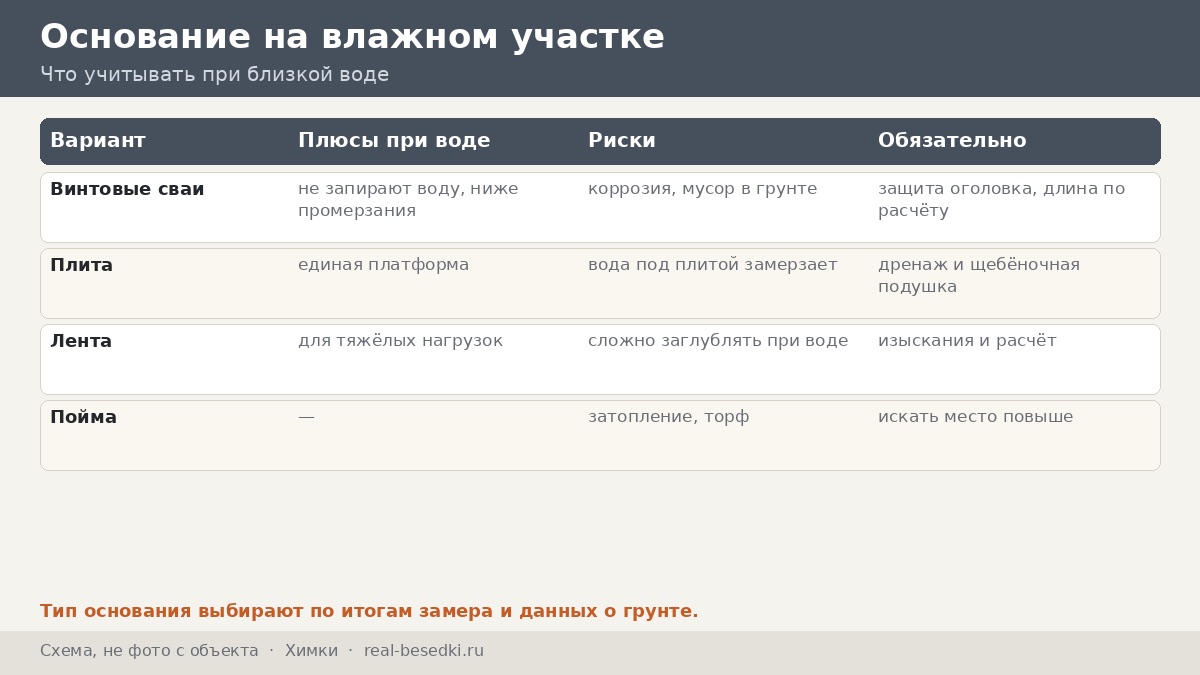The width and height of the screenshot is (1200, 675).
Task: Click the title 'Основание на влажном участке'
Action: click(352, 37)
